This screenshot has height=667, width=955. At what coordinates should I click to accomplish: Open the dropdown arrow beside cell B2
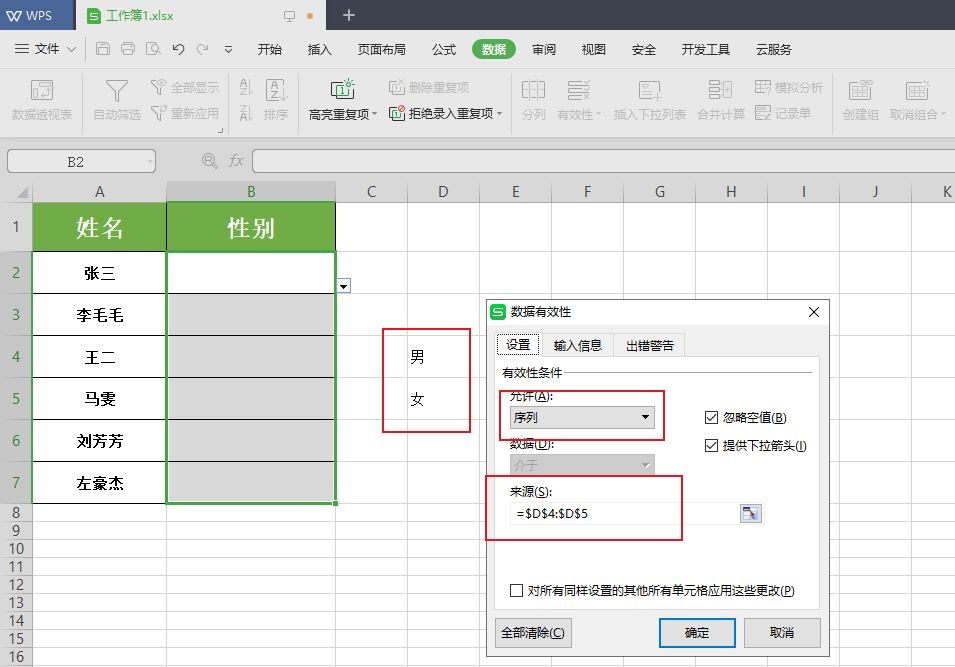point(344,286)
